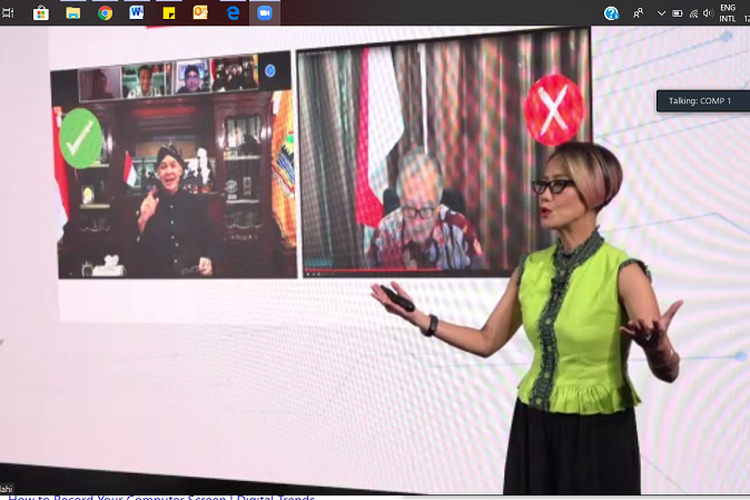Expand hidden system tray icons chevron
The image size is (750, 500).
point(661,13)
